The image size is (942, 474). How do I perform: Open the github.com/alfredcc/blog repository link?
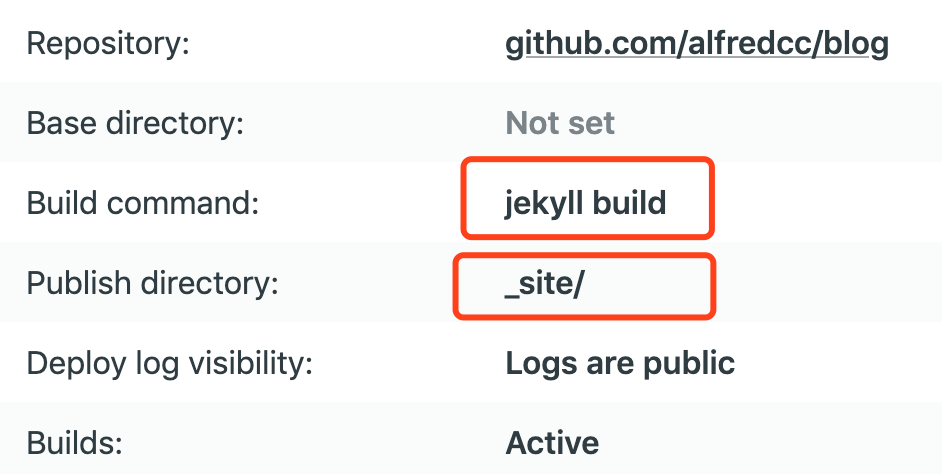click(696, 44)
